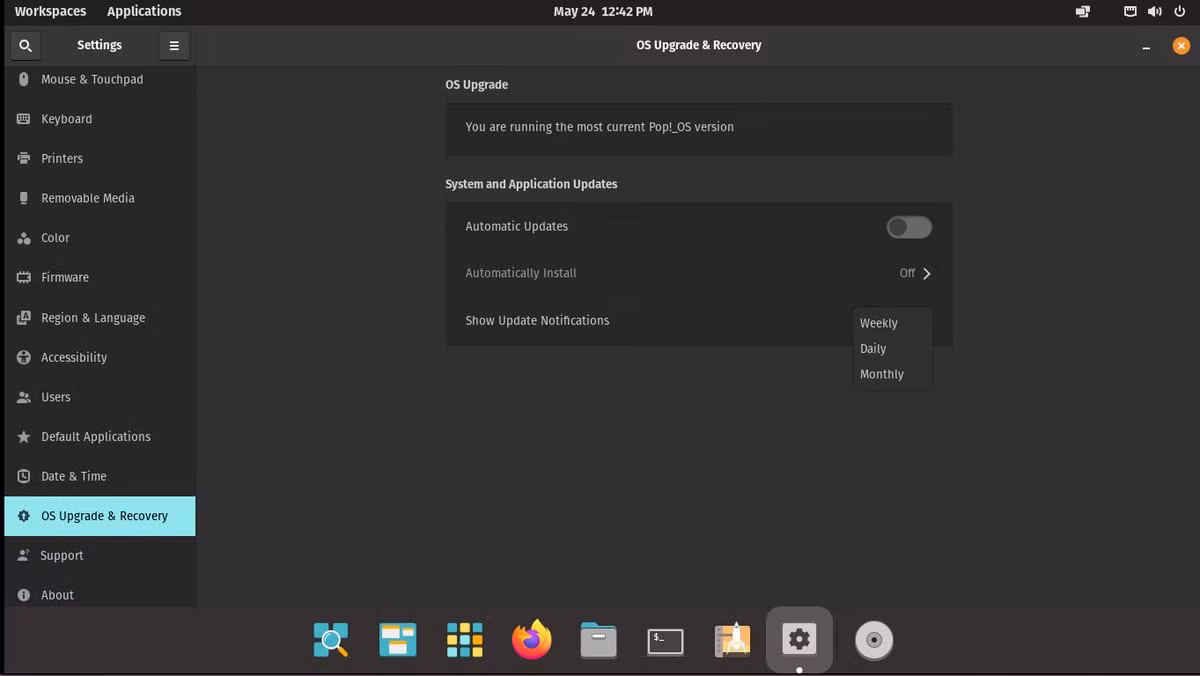1200x676 pixels.
Task: Launch Terminal from the dock
Action: click(x=665, y=640)
